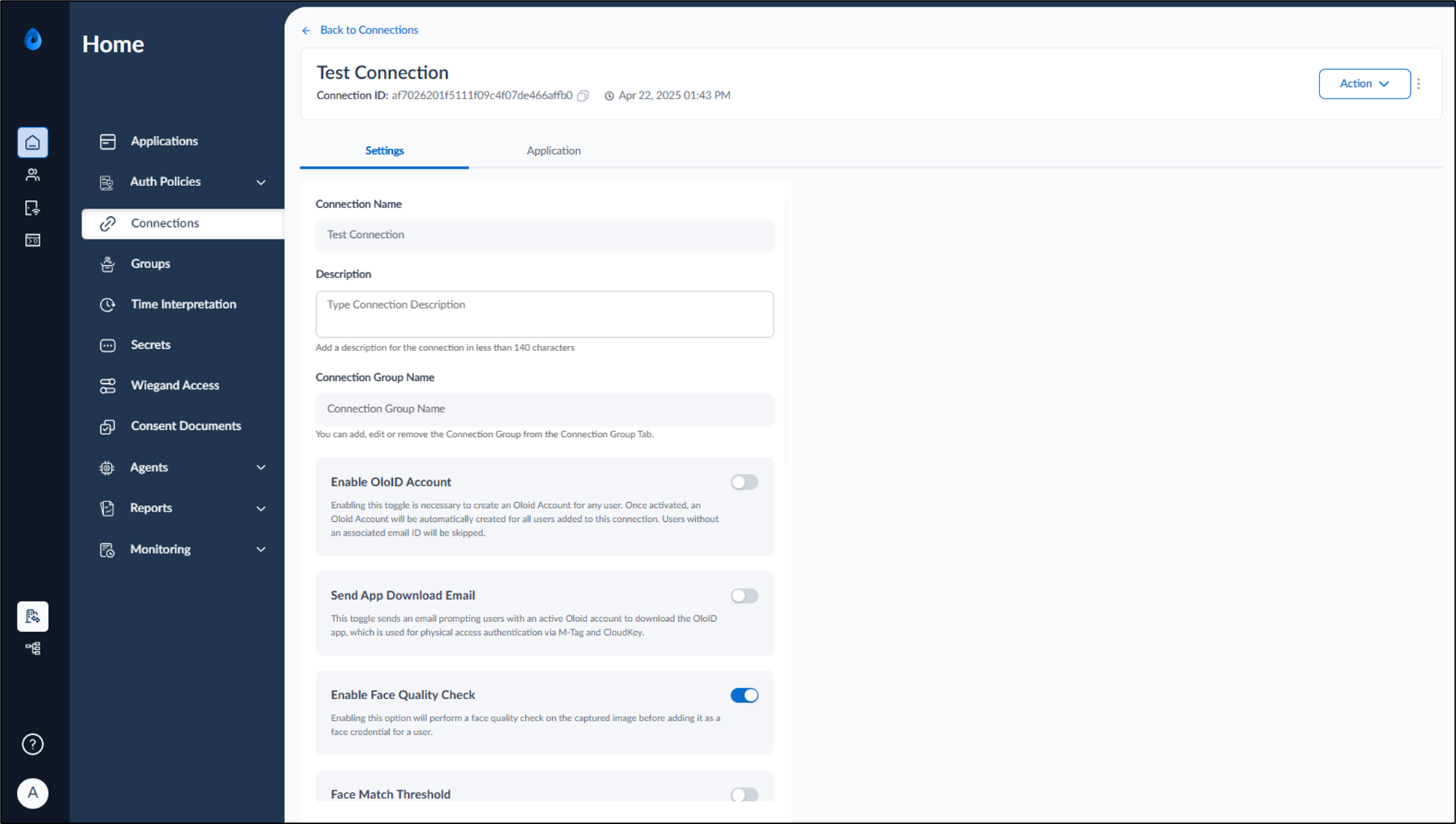Viewport: 1456px width, 824px height.
Task: Open Consent Documents in the sidebar
Action: point(183,426)
